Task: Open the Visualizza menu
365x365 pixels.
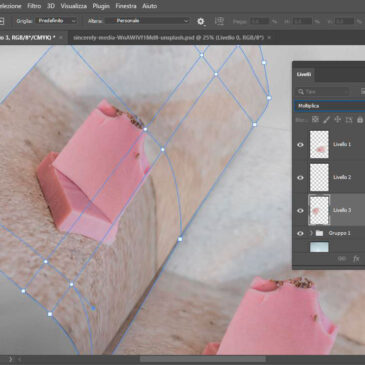Action: [74, 6]
